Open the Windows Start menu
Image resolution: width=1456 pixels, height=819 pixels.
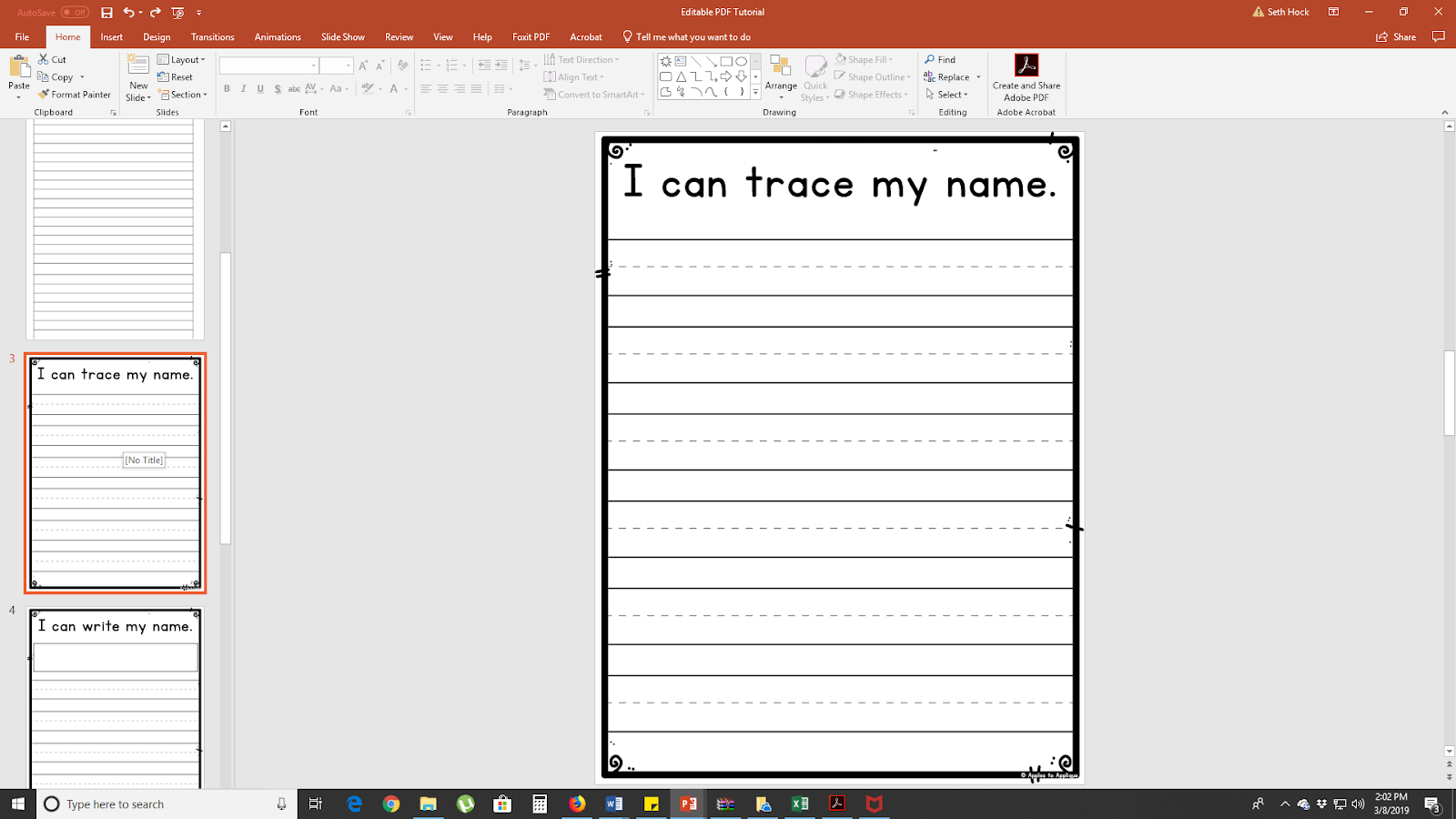[18, 804]
